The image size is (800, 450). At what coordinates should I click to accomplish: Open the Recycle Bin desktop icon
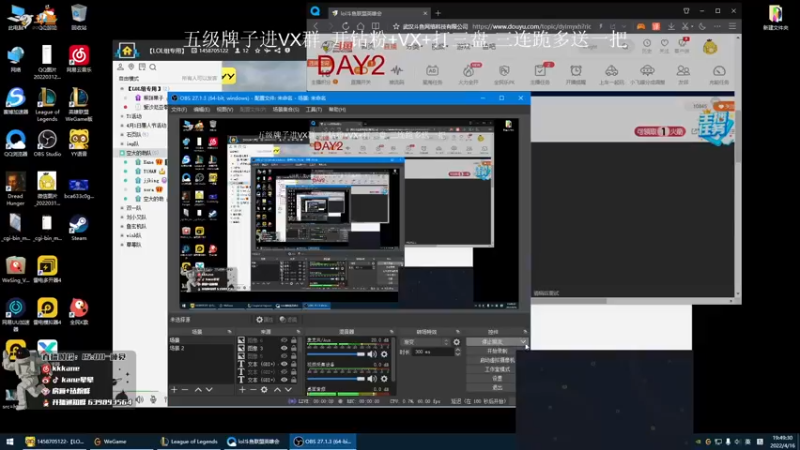(x=79, y=17)
